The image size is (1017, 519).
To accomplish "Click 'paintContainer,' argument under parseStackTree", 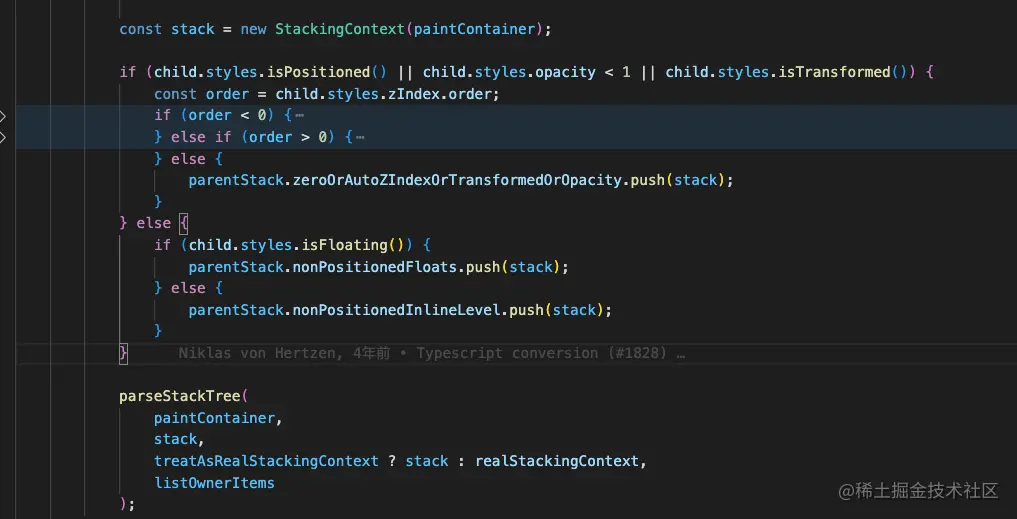I will click(x=219, y=418).
